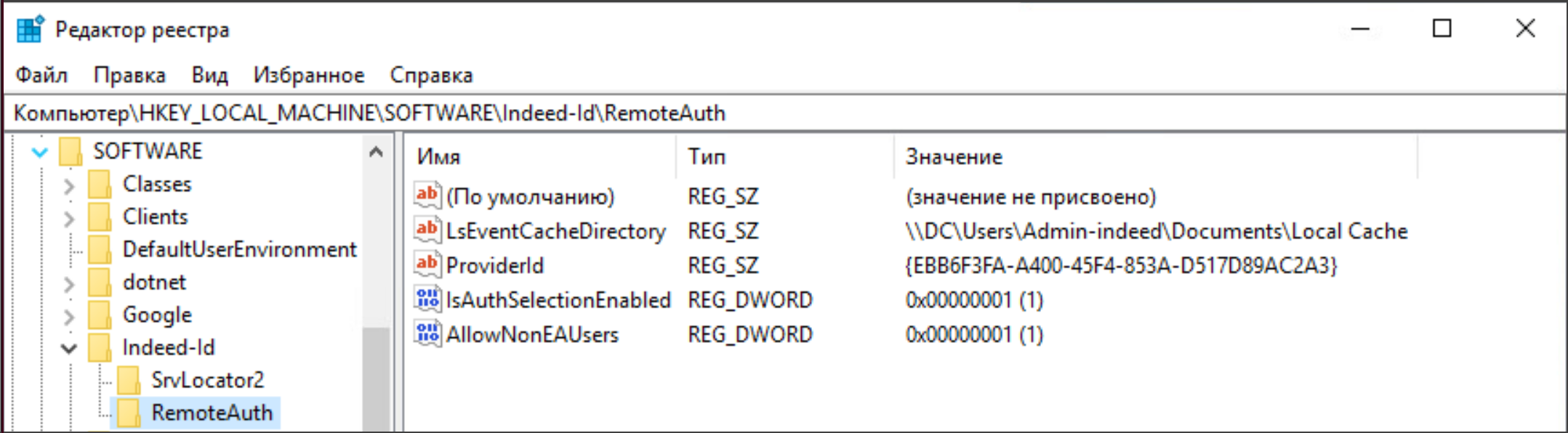Image resolution: width=1568 pixels, height=433 pixels.
Task: Expand the Classes tree node
Action: 69,185
